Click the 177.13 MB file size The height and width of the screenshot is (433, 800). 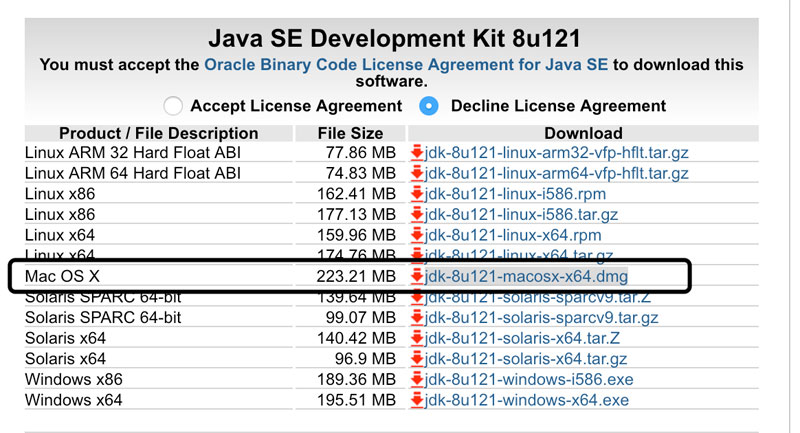click(x=356, y=215)
